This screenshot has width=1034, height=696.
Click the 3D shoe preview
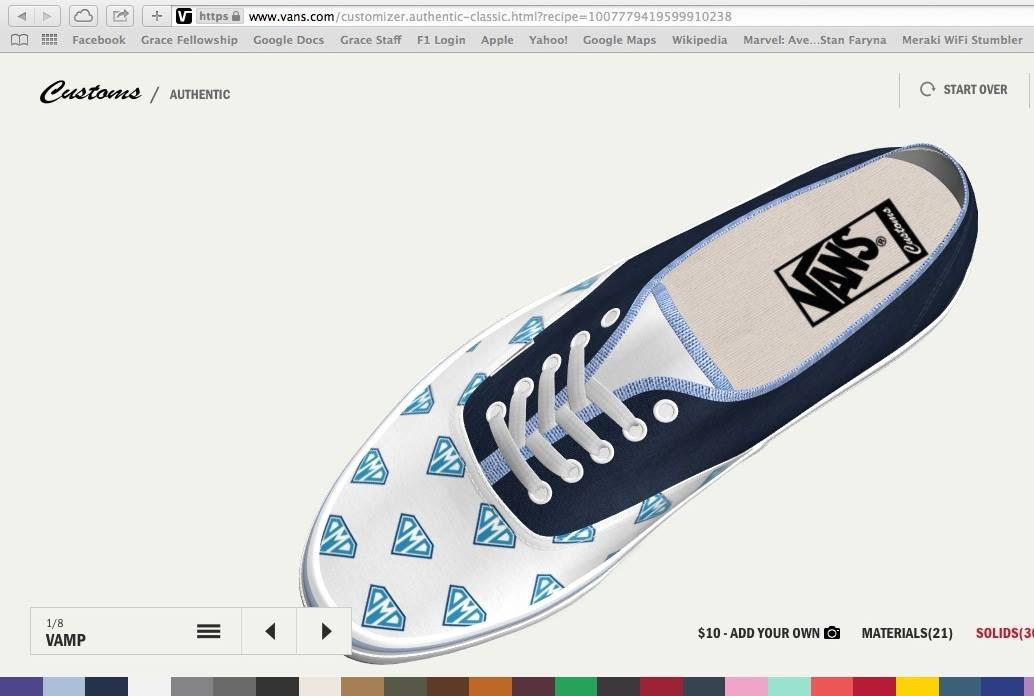(x=640, y=402)
